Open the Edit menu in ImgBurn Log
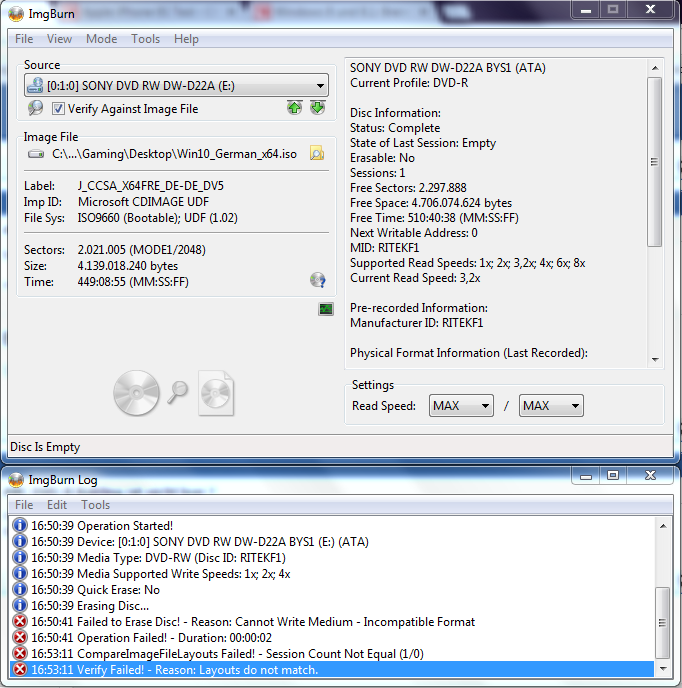 [x=57, y=505]
